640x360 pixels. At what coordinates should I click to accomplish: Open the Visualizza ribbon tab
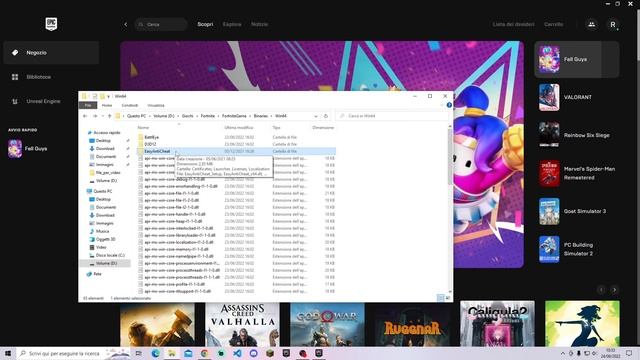pyautogui.click(x=156, y=105)
